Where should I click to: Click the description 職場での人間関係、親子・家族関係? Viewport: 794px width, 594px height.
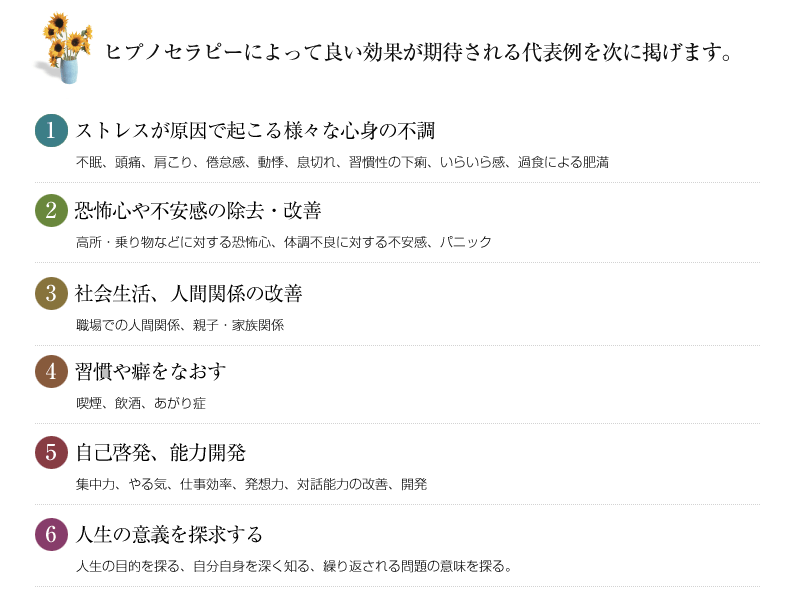180,325
